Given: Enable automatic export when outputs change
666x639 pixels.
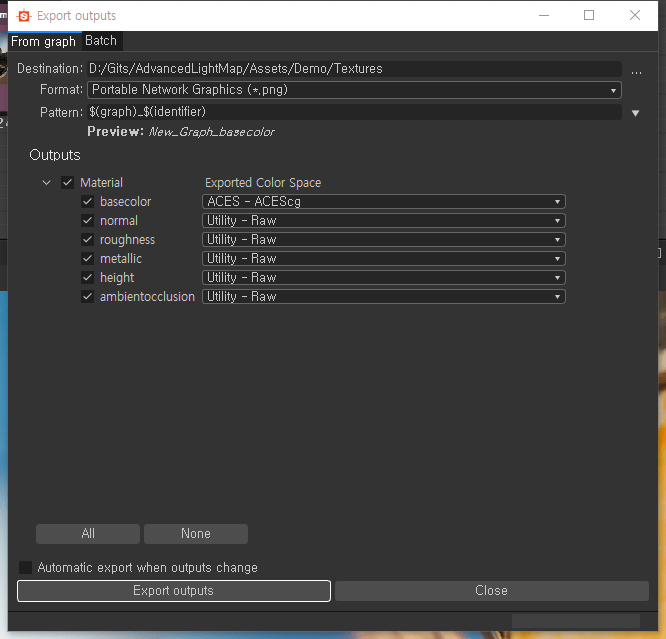Looking at the screenshot, I should (x=26, y=568).
